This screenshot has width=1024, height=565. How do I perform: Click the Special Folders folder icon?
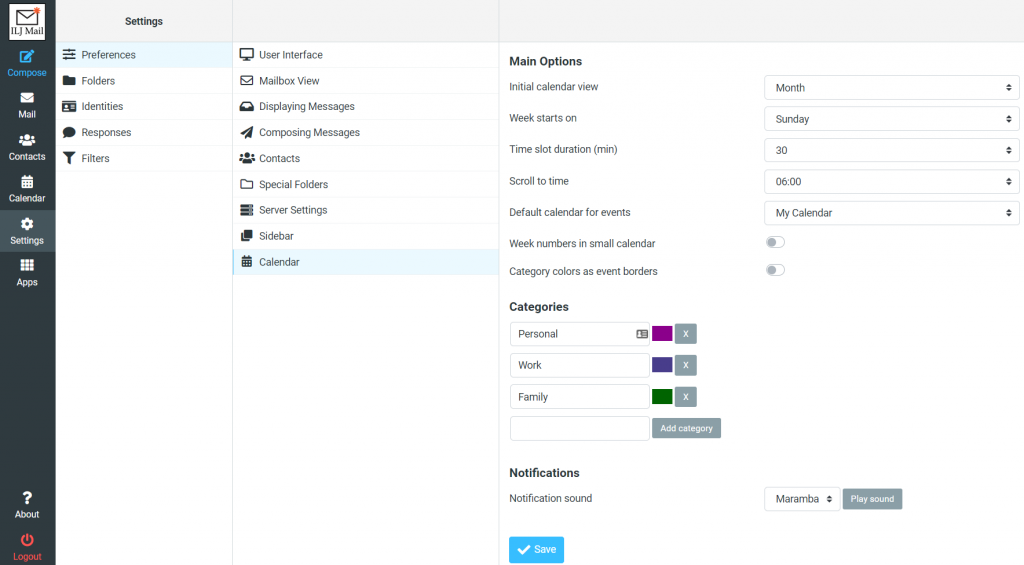click(x=246, y=184)
